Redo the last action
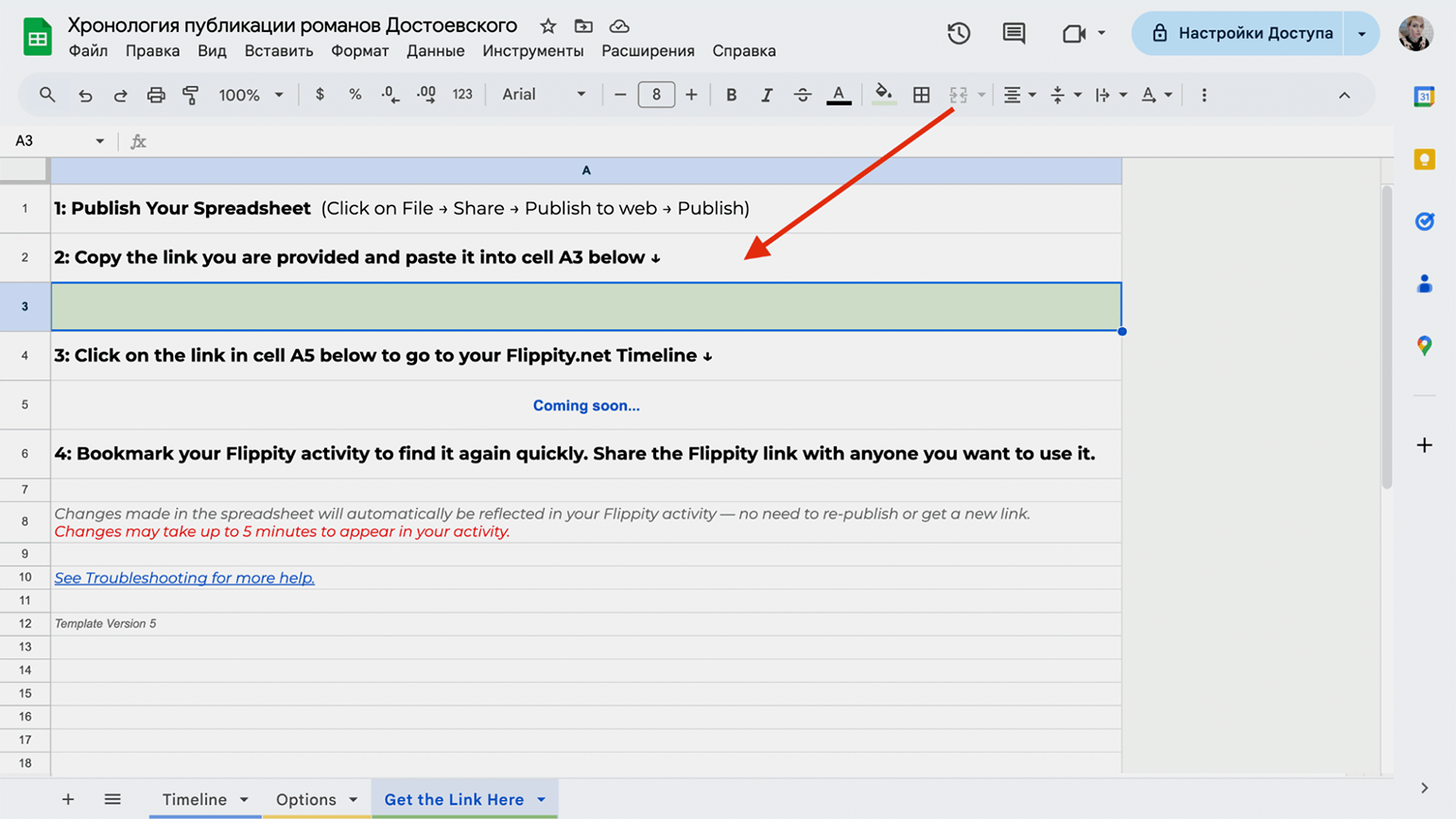The height and width of the screenshot is (819, 1456). (120, 95)
